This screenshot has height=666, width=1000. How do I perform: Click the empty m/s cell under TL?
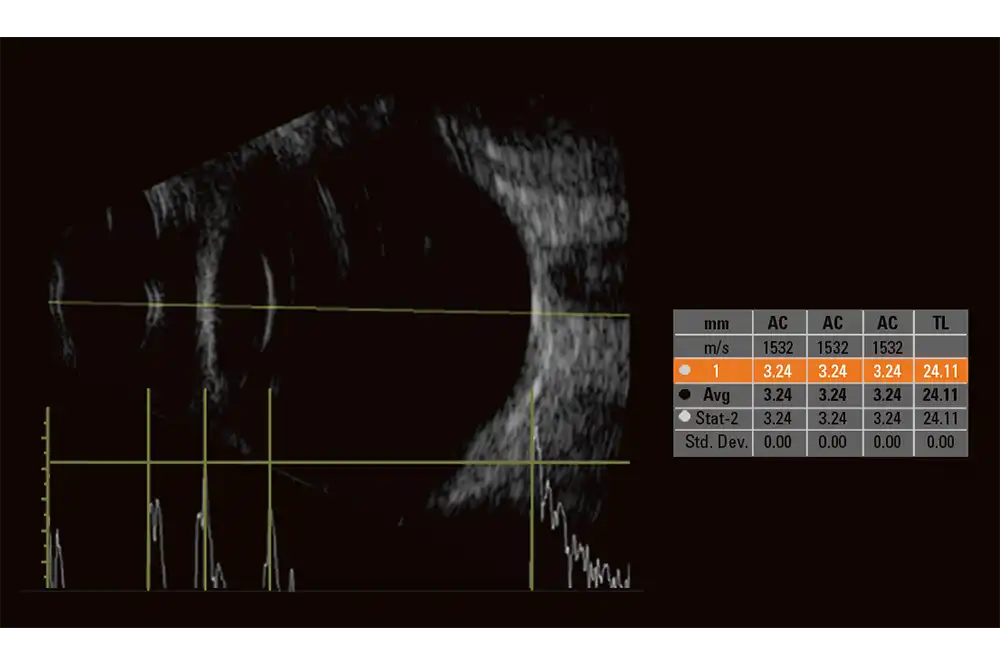point(941,347)
